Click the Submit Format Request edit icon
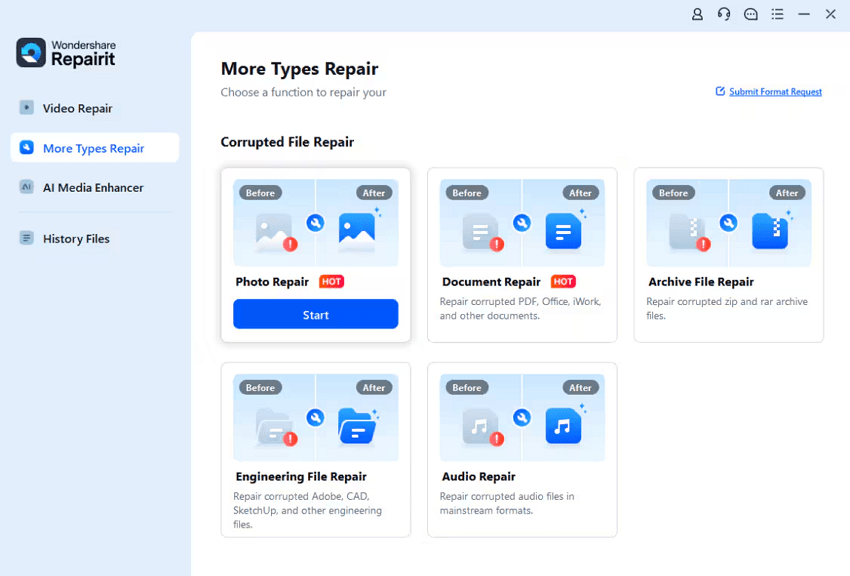Screen dimensions: 850x576 [720, 92]
